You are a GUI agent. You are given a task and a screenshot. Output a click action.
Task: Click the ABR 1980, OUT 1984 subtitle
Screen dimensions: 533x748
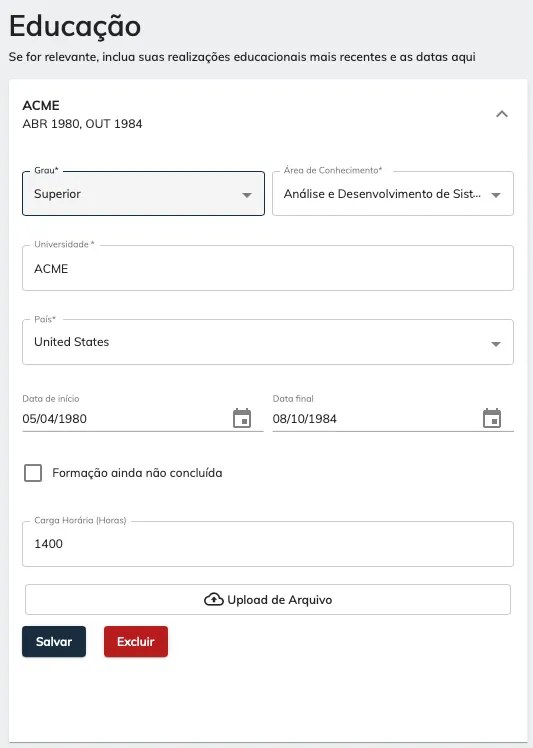click(x=82, y=124)
